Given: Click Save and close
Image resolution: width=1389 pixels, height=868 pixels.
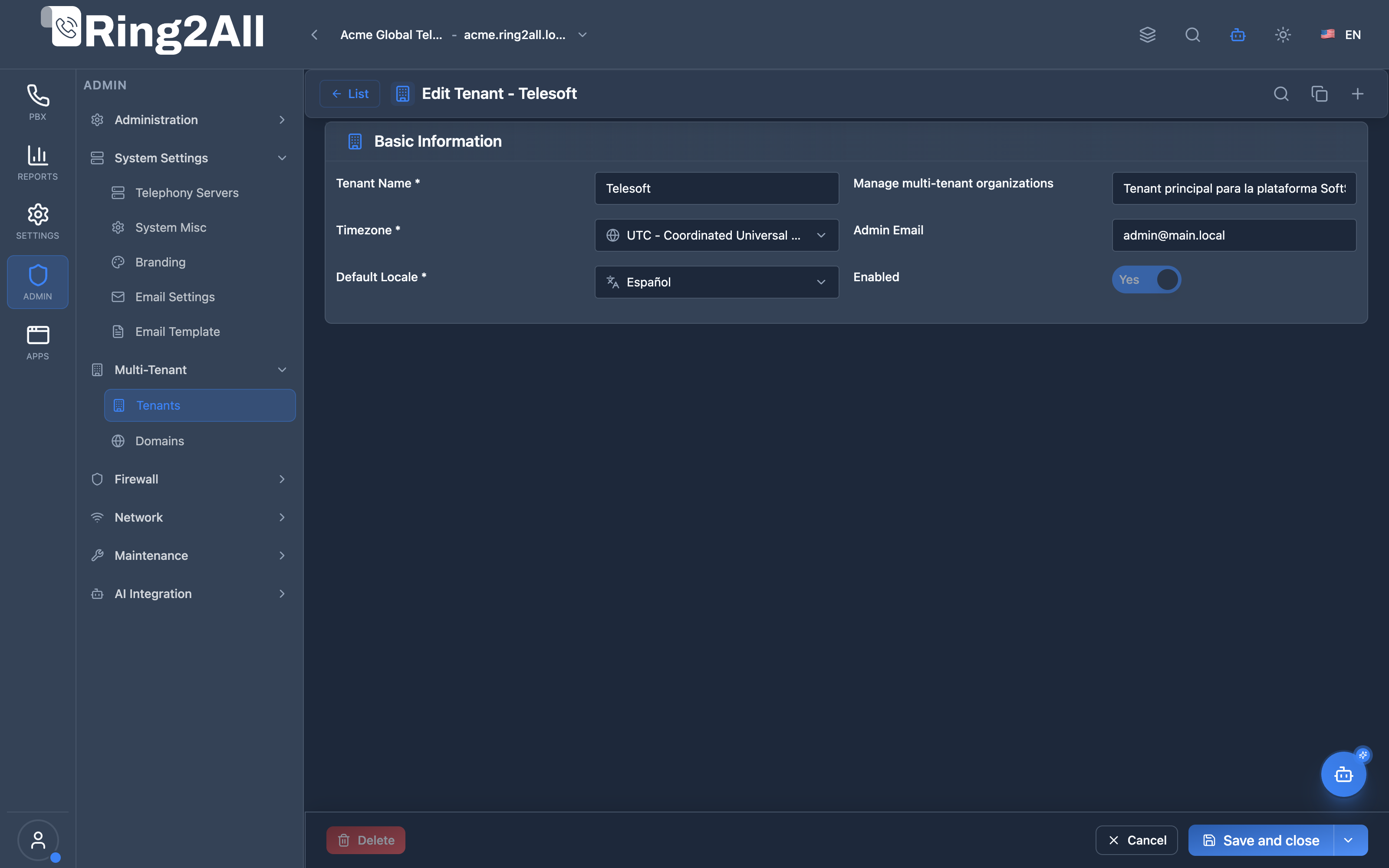Looking at the screenshot, I should [x=1261, y=840].
